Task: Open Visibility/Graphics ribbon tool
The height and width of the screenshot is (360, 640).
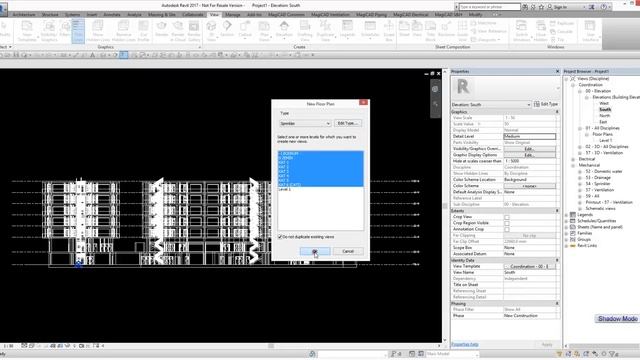Action: 49,31
